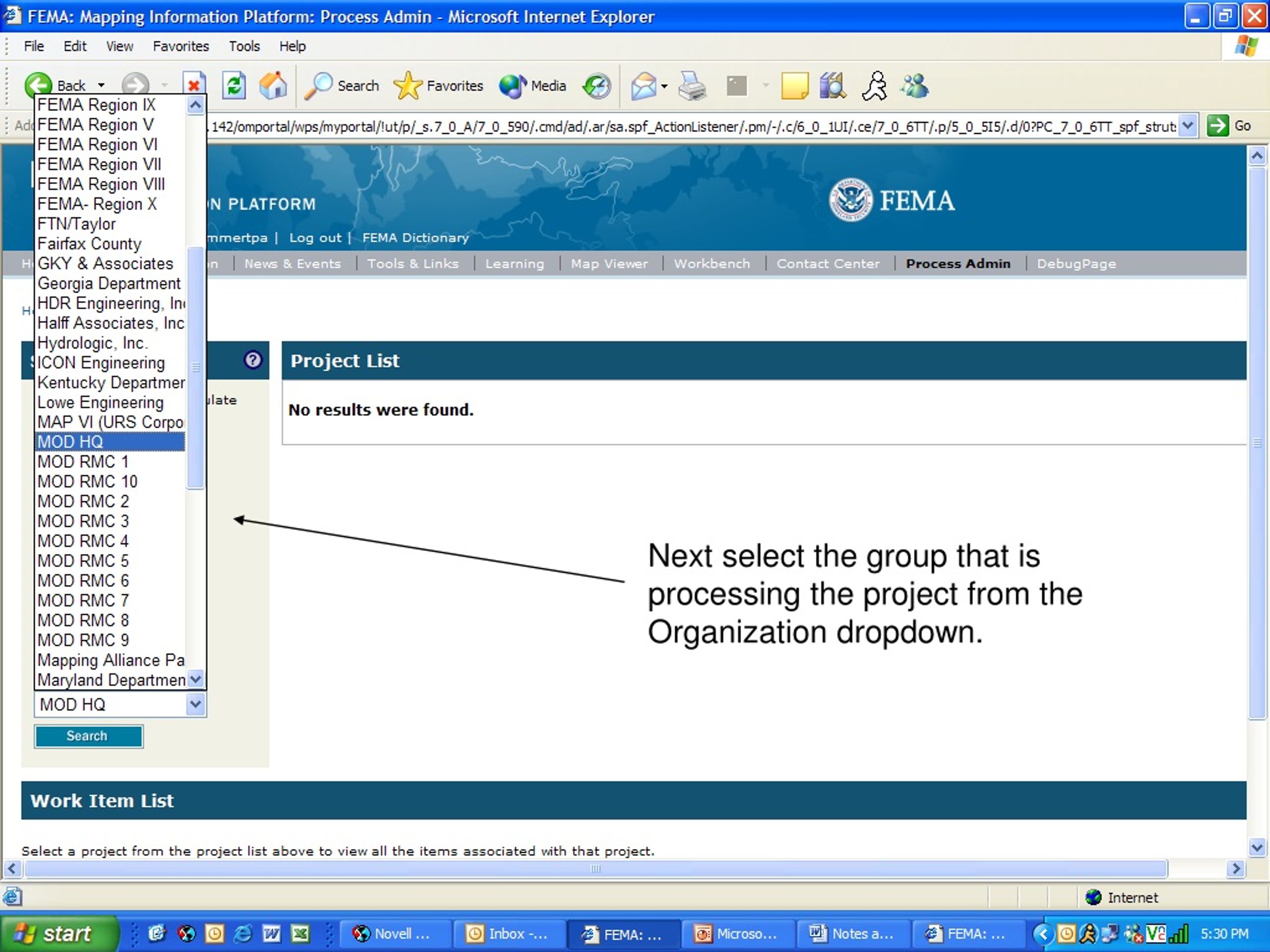Image resolution: width=1270 pixels, height=952 pixels.
Task: Click the AIM running man icon
Action: 875,86
